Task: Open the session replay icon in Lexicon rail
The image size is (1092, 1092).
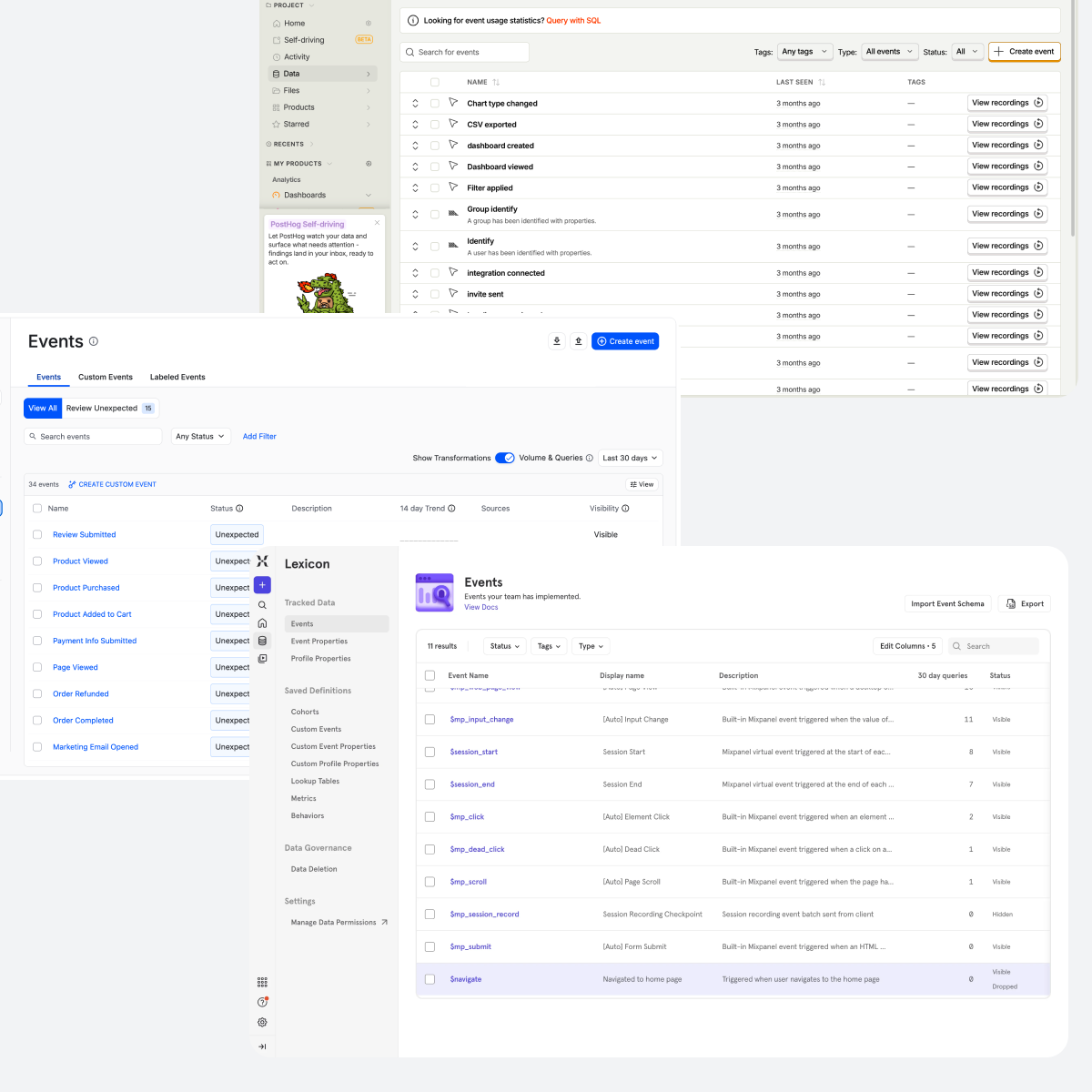Action: (262, 659)
